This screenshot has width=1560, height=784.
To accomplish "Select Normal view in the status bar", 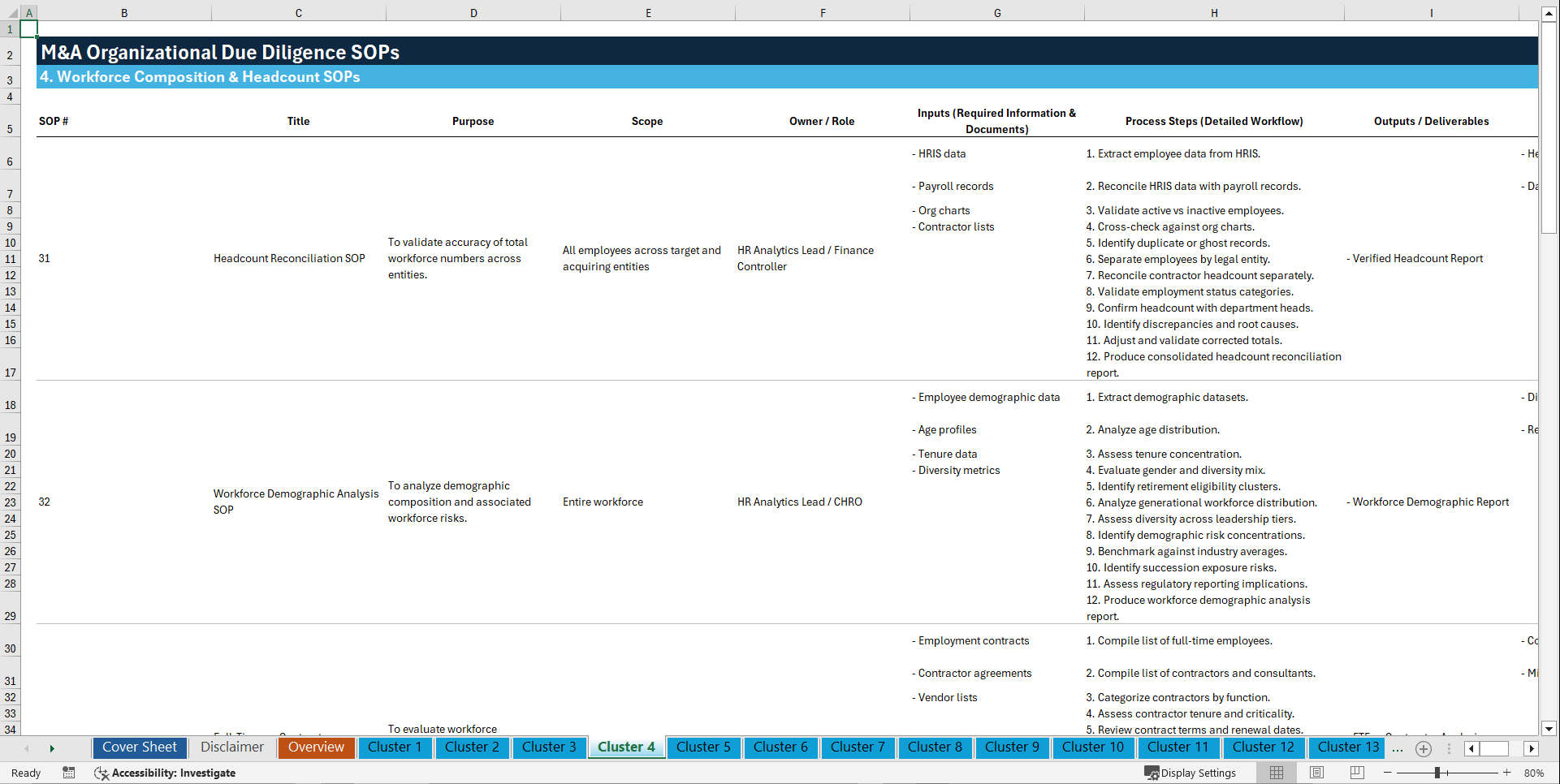I will (x=1276, y=773).
